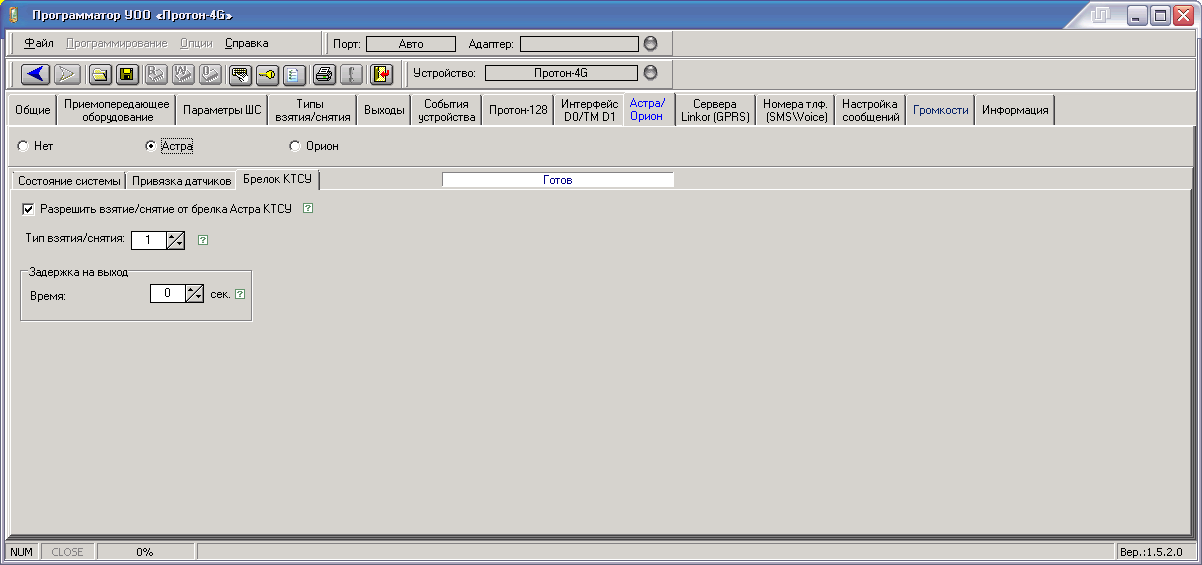Click the read-from-device chip icon (R)
The height and width of the screenshot is (565, 1202).
(x=156, y=74)
